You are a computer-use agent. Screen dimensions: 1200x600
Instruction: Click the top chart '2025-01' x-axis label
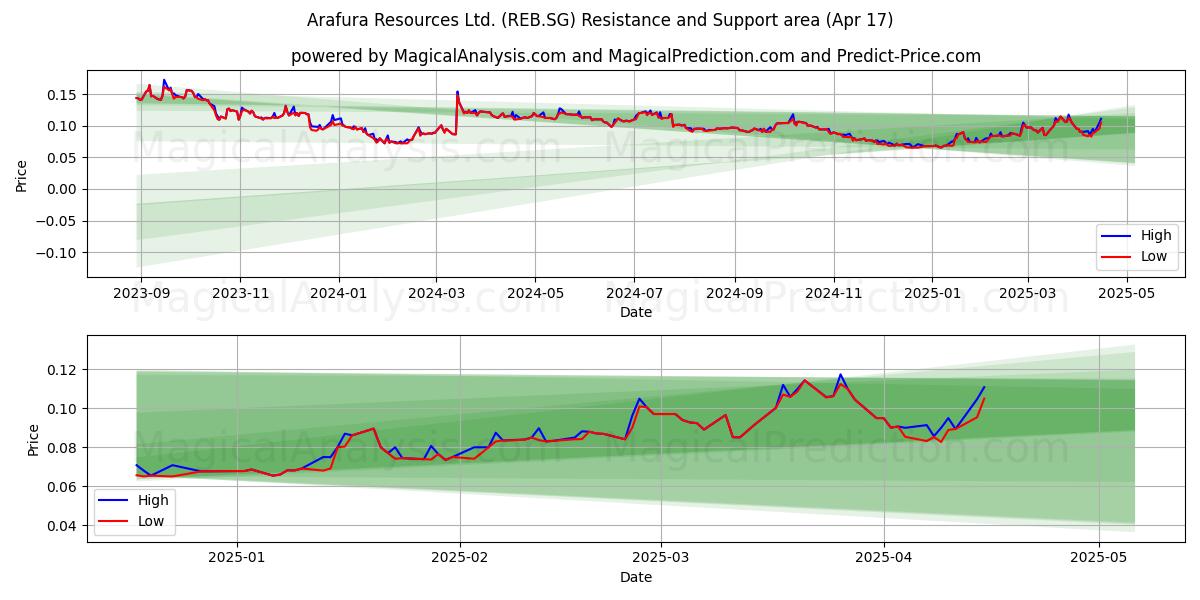932,294
